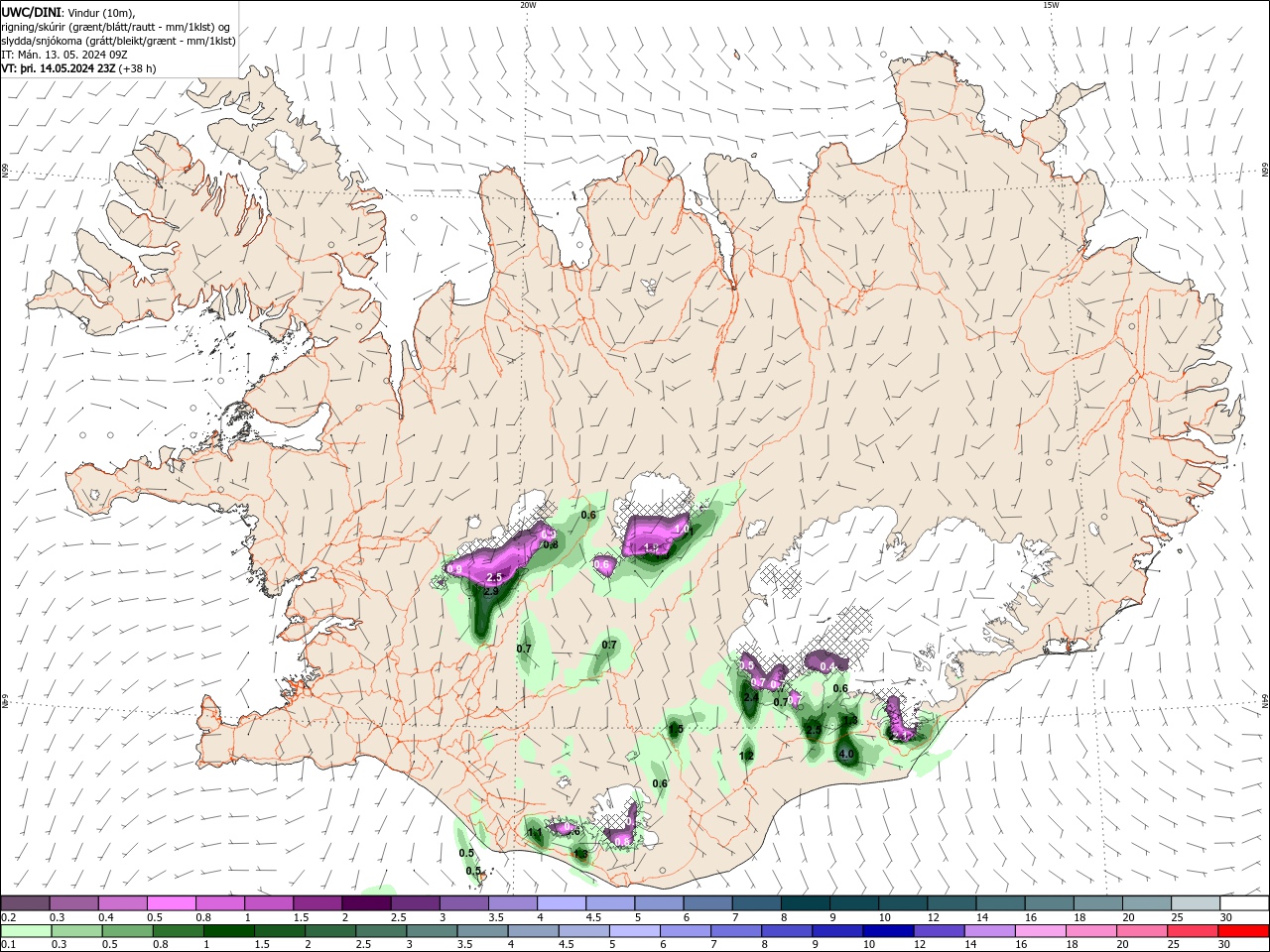Click the '4.0' precipitation value

point(846,755)
